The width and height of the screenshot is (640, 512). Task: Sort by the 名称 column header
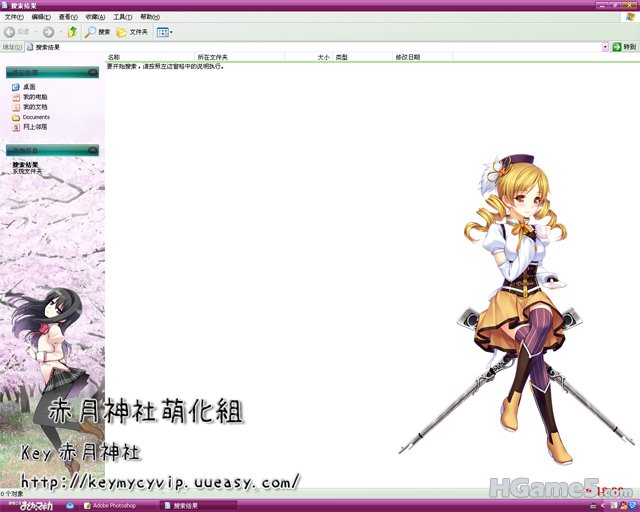click(150, 57)
